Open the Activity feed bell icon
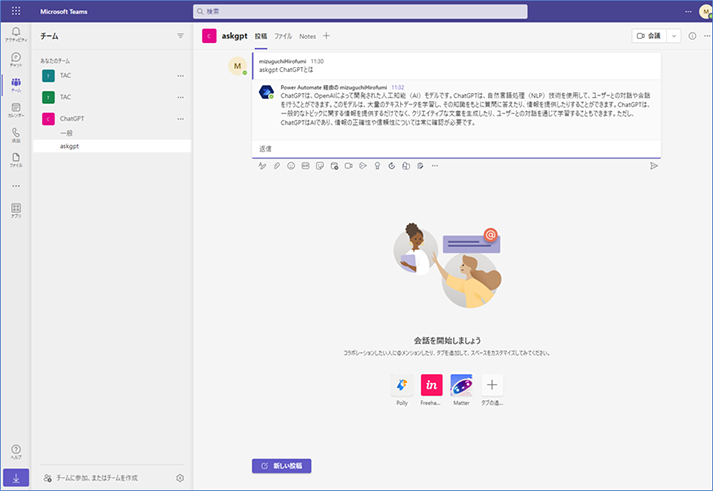713x491 pixels. [x=16, y=34]
